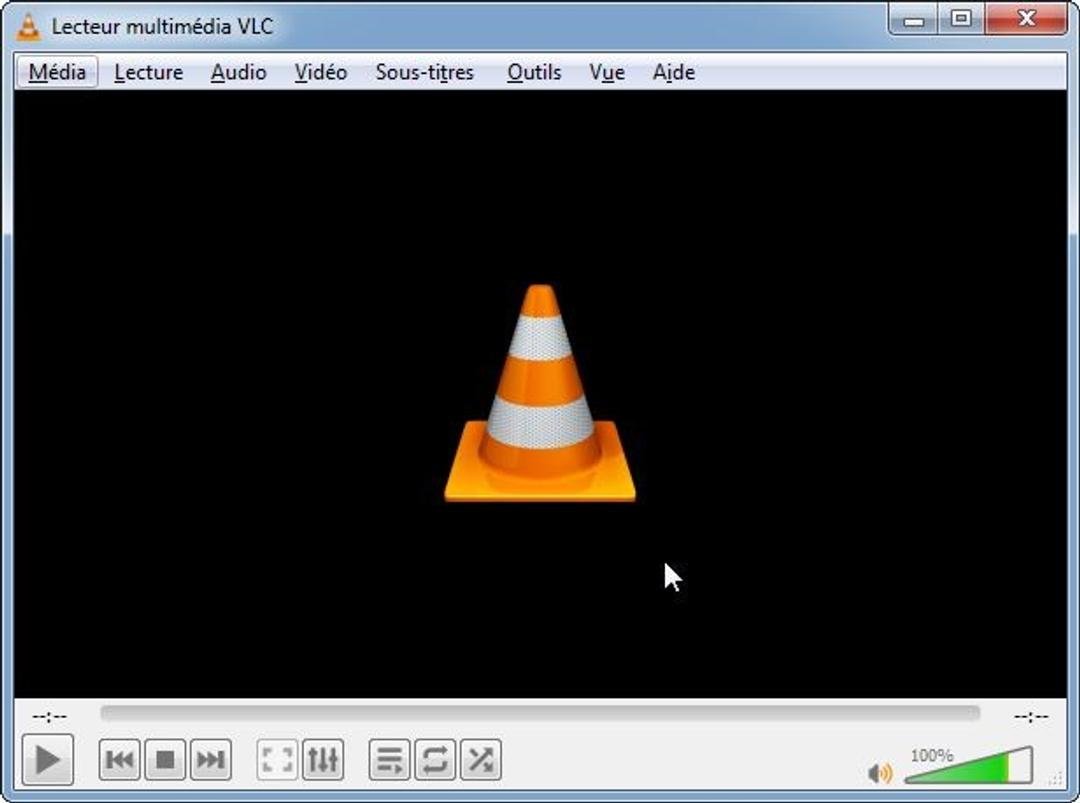Switch to fullscreen mode icon
The width and height of the screenshot is (1080, 803).
[x=277, y=759]
